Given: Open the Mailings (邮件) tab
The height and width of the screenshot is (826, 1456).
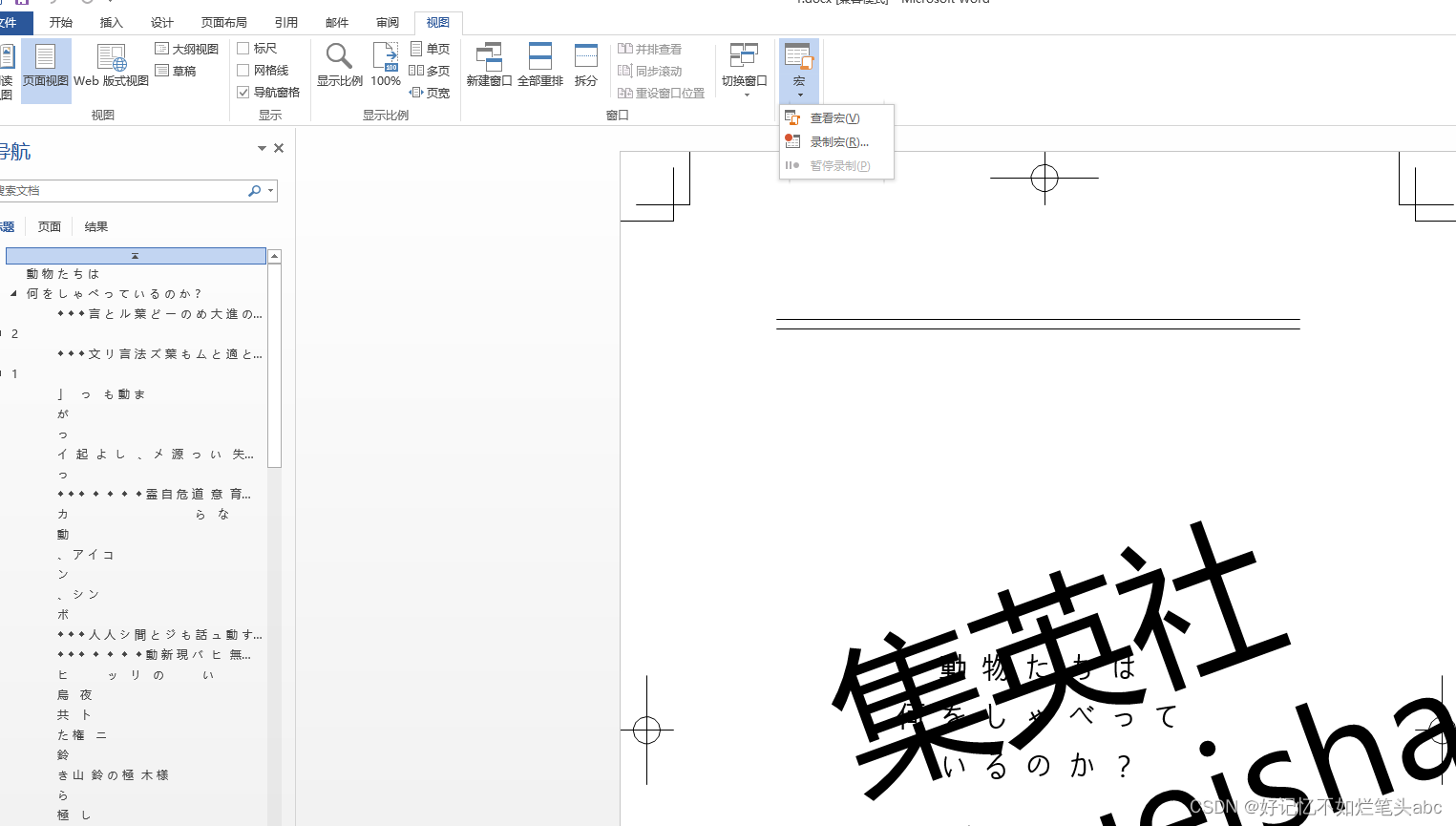Looking at the screenshot, I should pos(337,22).
